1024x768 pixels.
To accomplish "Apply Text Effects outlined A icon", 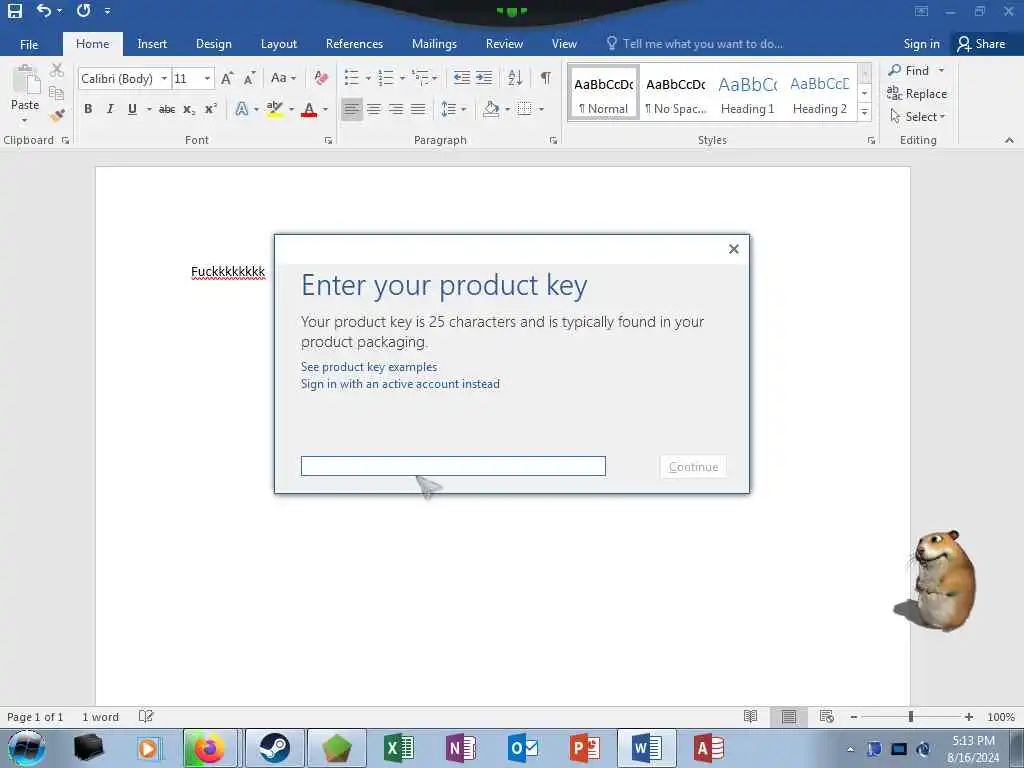I will point(241,109).
